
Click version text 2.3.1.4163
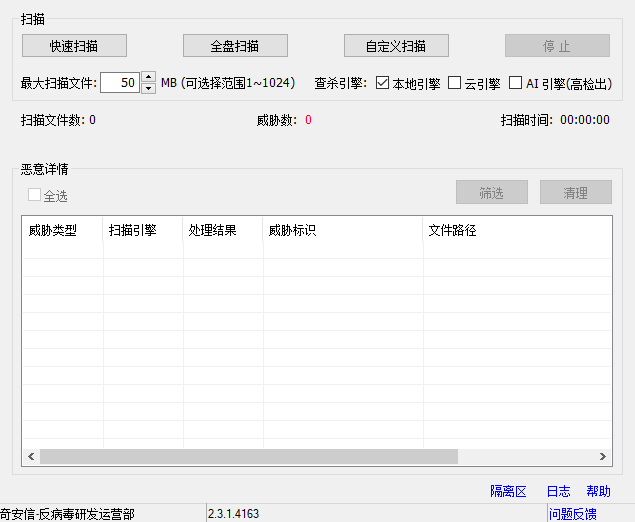233,514
